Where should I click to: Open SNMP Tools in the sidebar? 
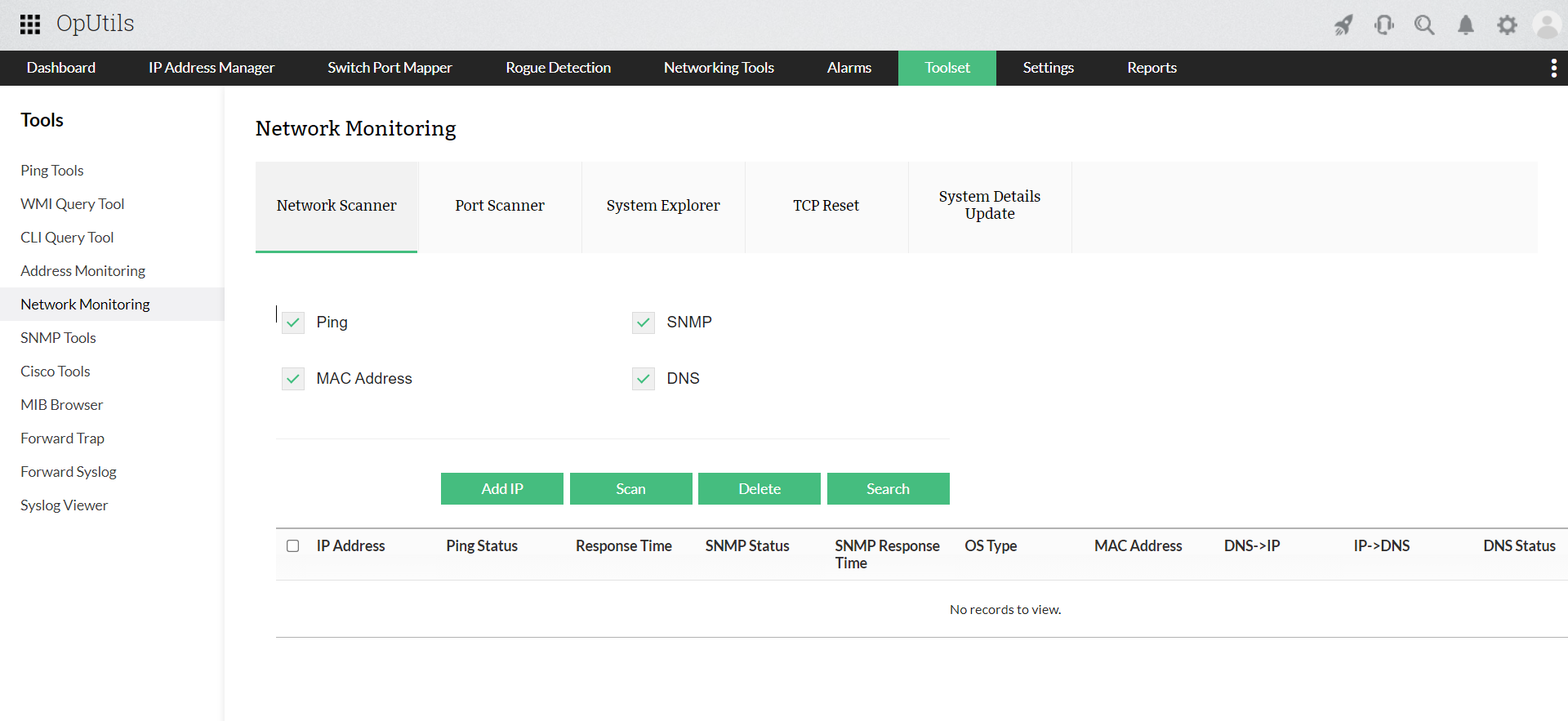pos(58,338)
